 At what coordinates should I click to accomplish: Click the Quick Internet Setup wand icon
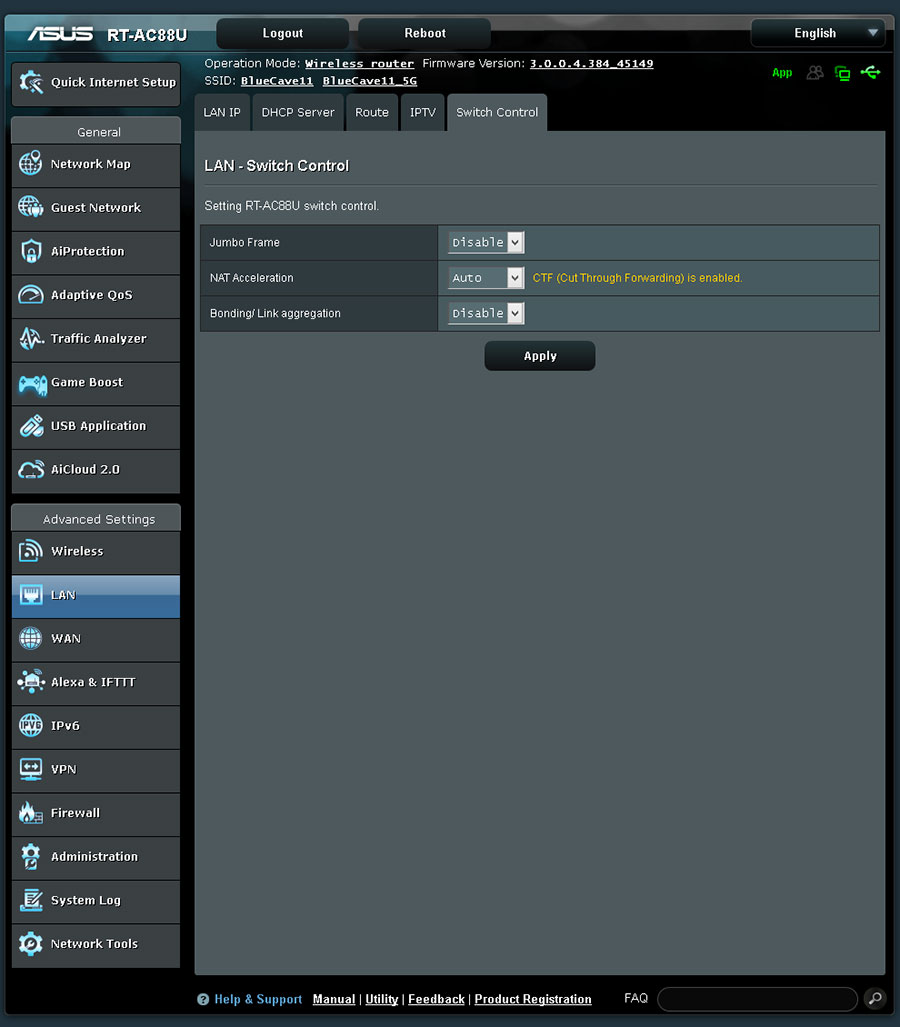[30, 83]
